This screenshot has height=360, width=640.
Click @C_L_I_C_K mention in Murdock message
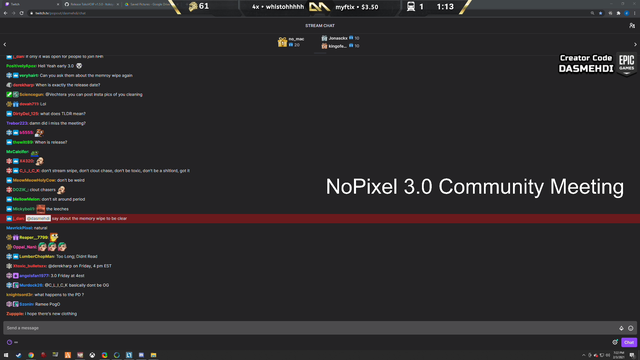coord(56,285)
